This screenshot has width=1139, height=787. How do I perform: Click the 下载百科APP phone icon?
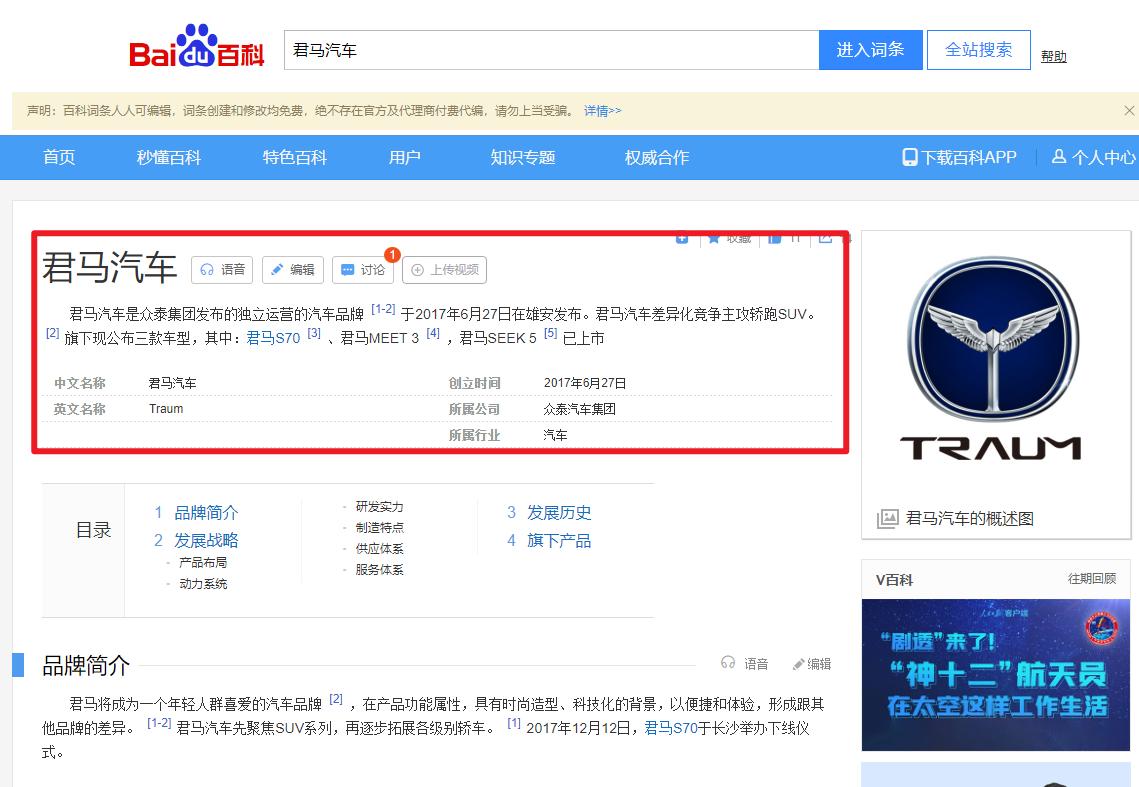pyautogui.click(x=908, y=157)
